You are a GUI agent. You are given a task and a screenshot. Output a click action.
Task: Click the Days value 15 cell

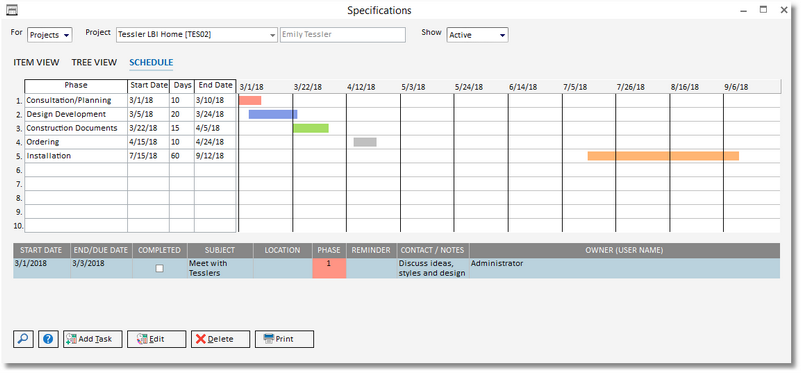click(x=182, y=128)
